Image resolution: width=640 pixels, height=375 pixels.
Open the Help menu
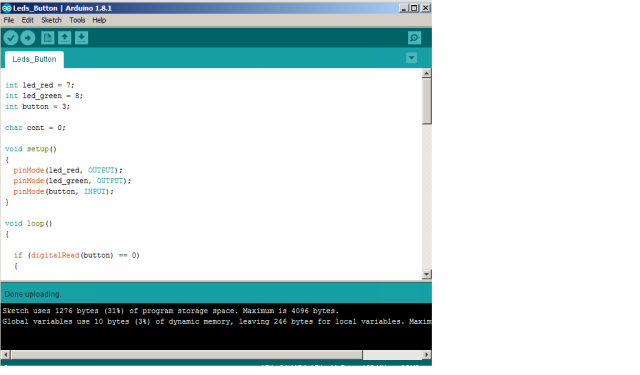[99, 20]
